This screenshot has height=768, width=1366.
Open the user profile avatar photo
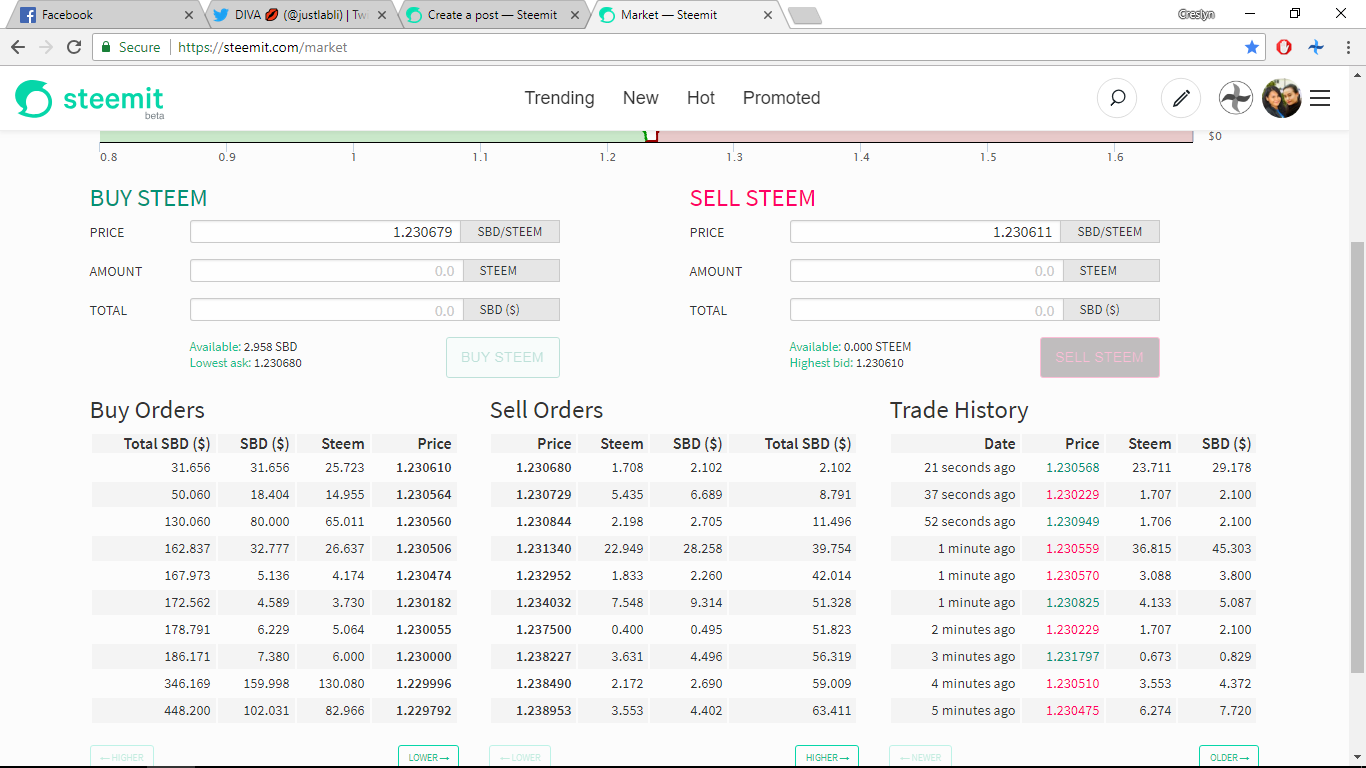1281,98
